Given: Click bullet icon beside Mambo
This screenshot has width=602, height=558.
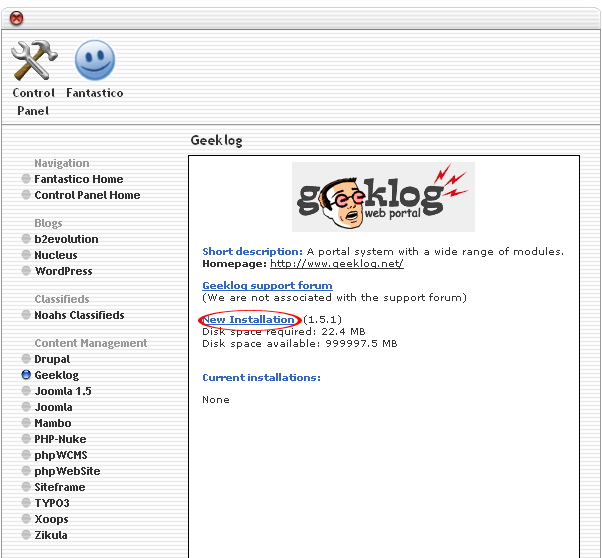Looking at the screenshot, I should pyautogui.click(x=26, y=423).
